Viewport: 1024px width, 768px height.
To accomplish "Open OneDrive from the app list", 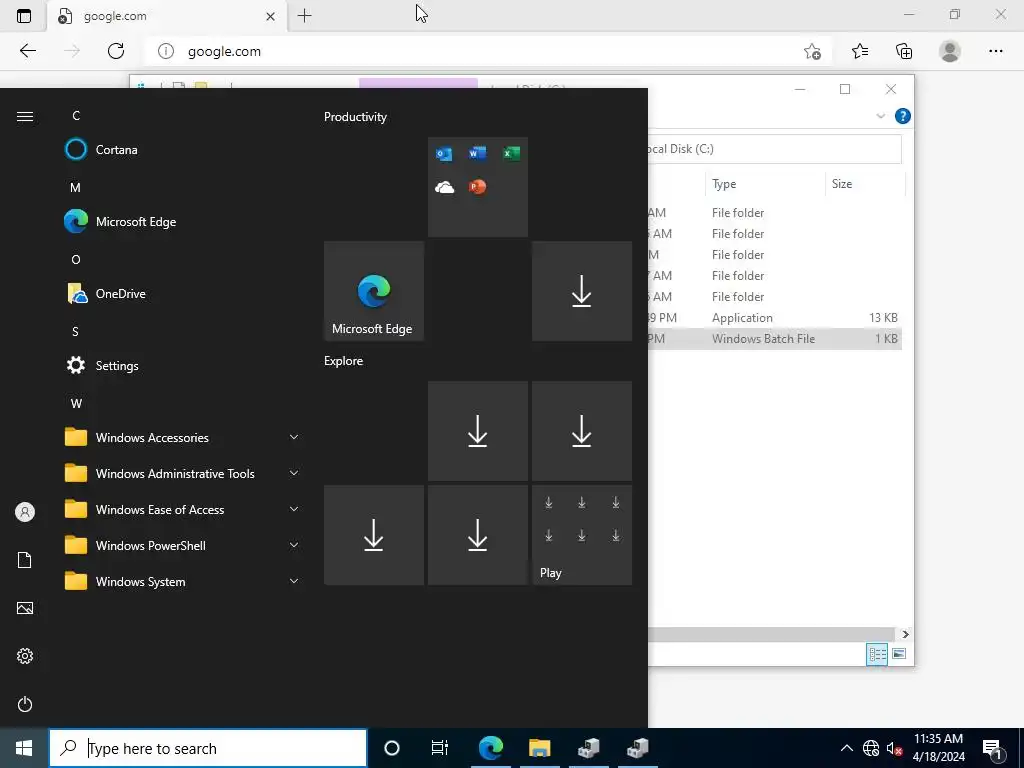I will click(183, 294).
